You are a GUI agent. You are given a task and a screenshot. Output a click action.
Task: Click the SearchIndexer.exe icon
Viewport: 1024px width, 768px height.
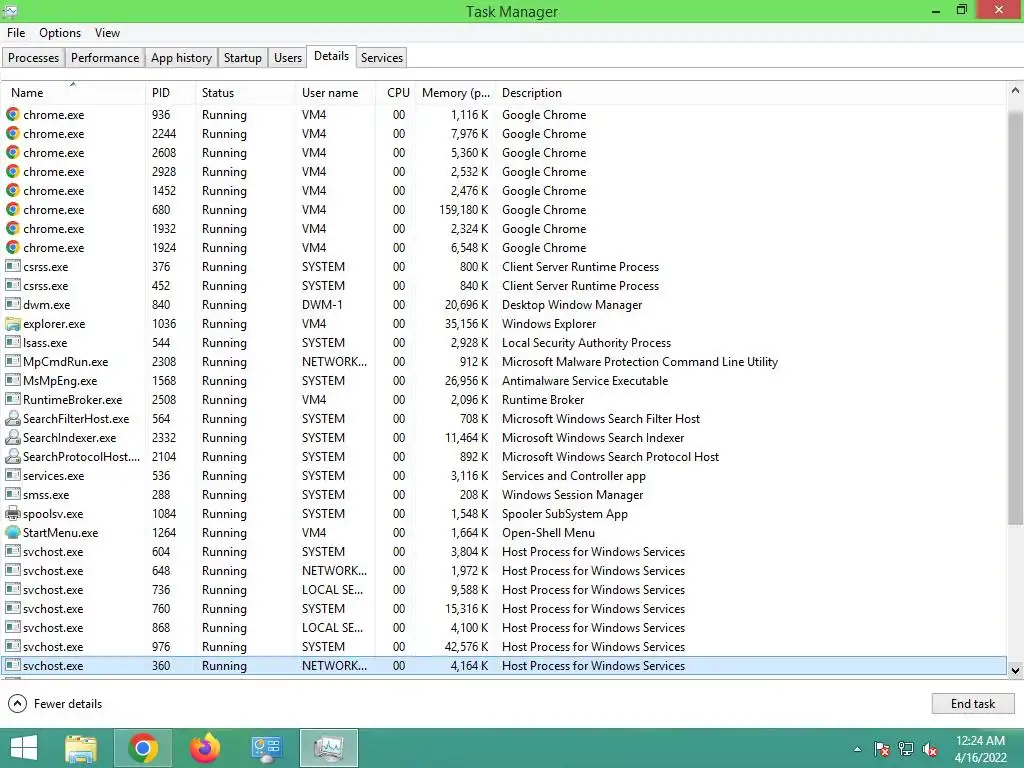point(12,438)
